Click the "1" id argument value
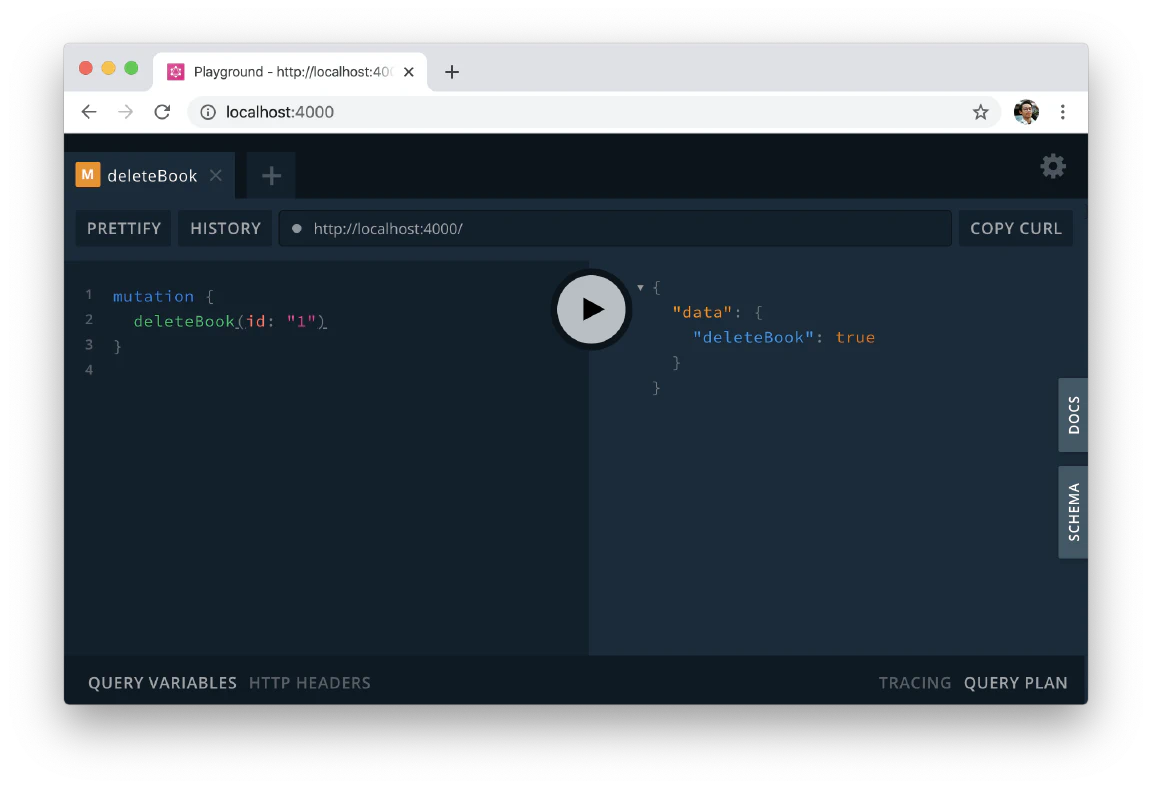 click(301, 321)
